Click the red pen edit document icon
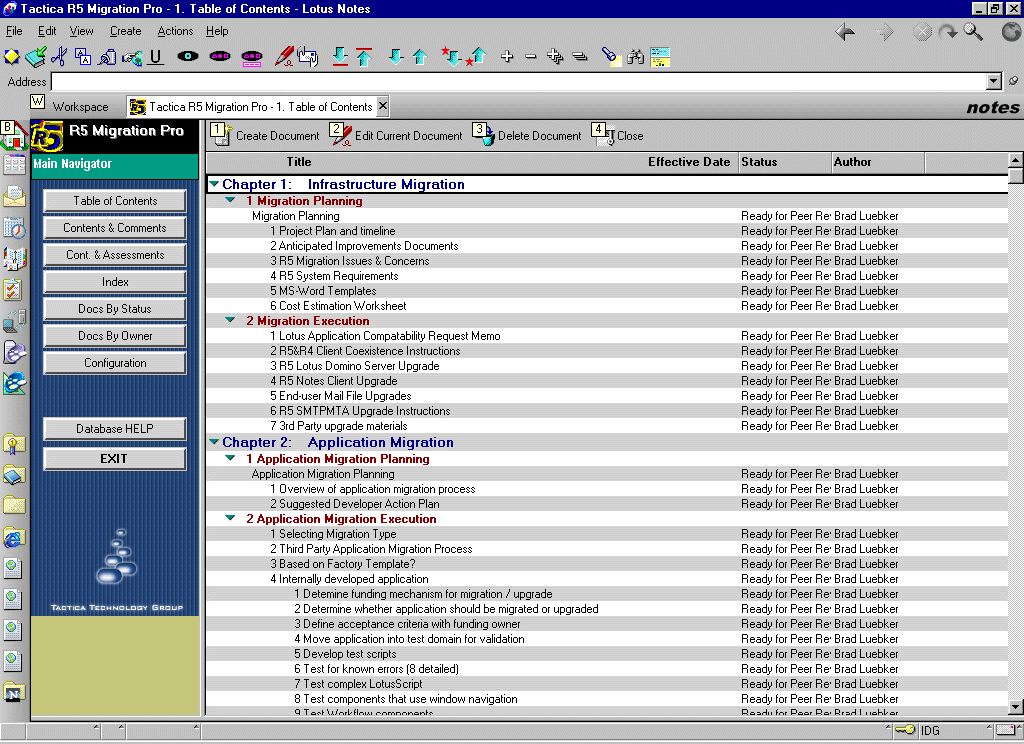The width and height of the screenshot is (1024, 744). coord(283,57)
